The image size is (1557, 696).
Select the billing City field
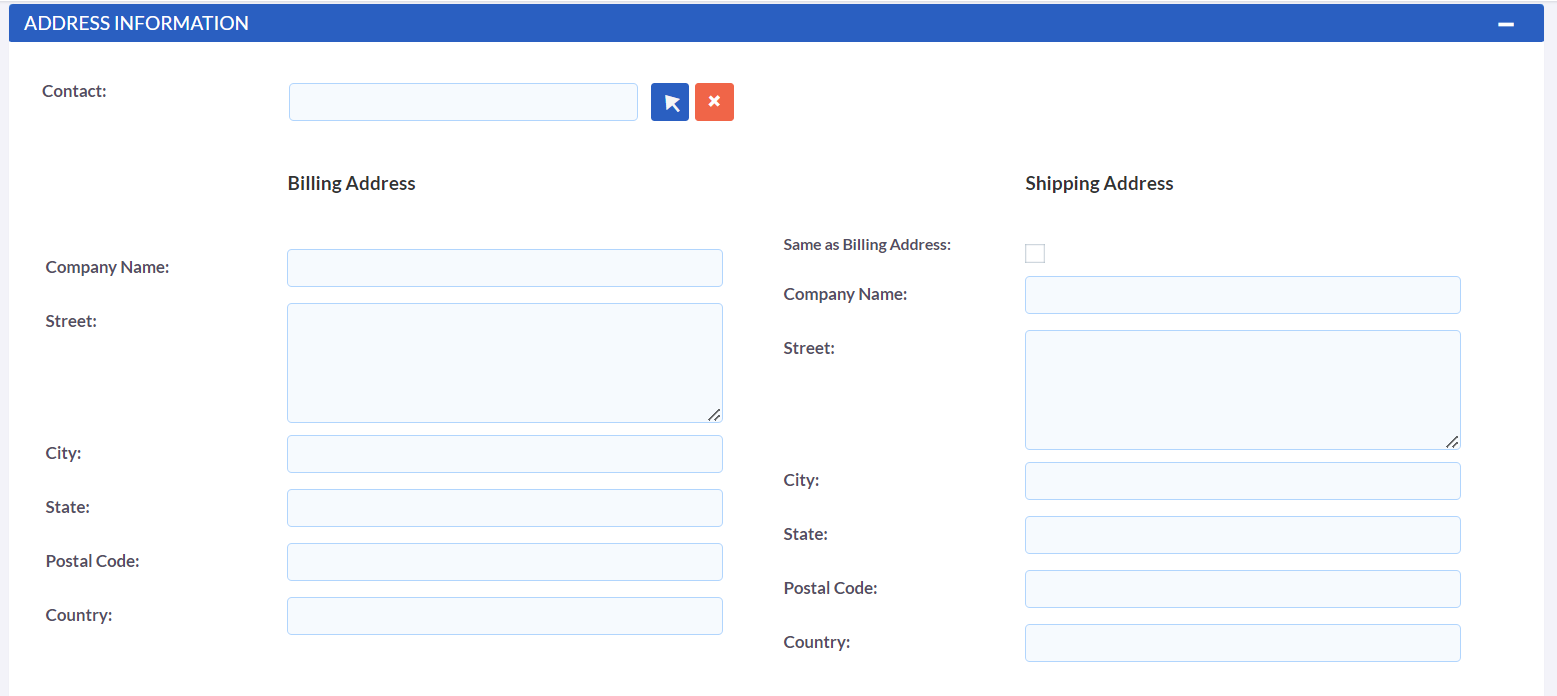(504, 454)
